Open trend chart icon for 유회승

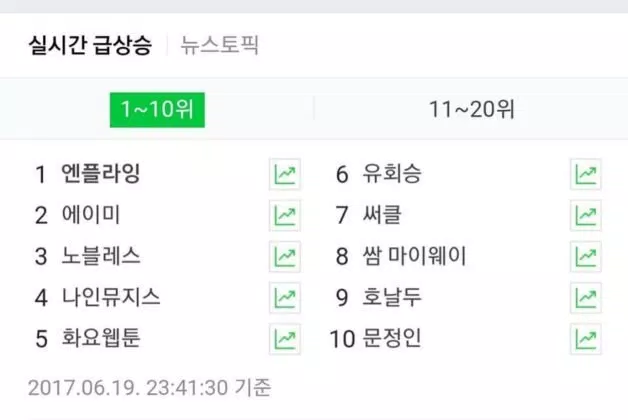586,175
